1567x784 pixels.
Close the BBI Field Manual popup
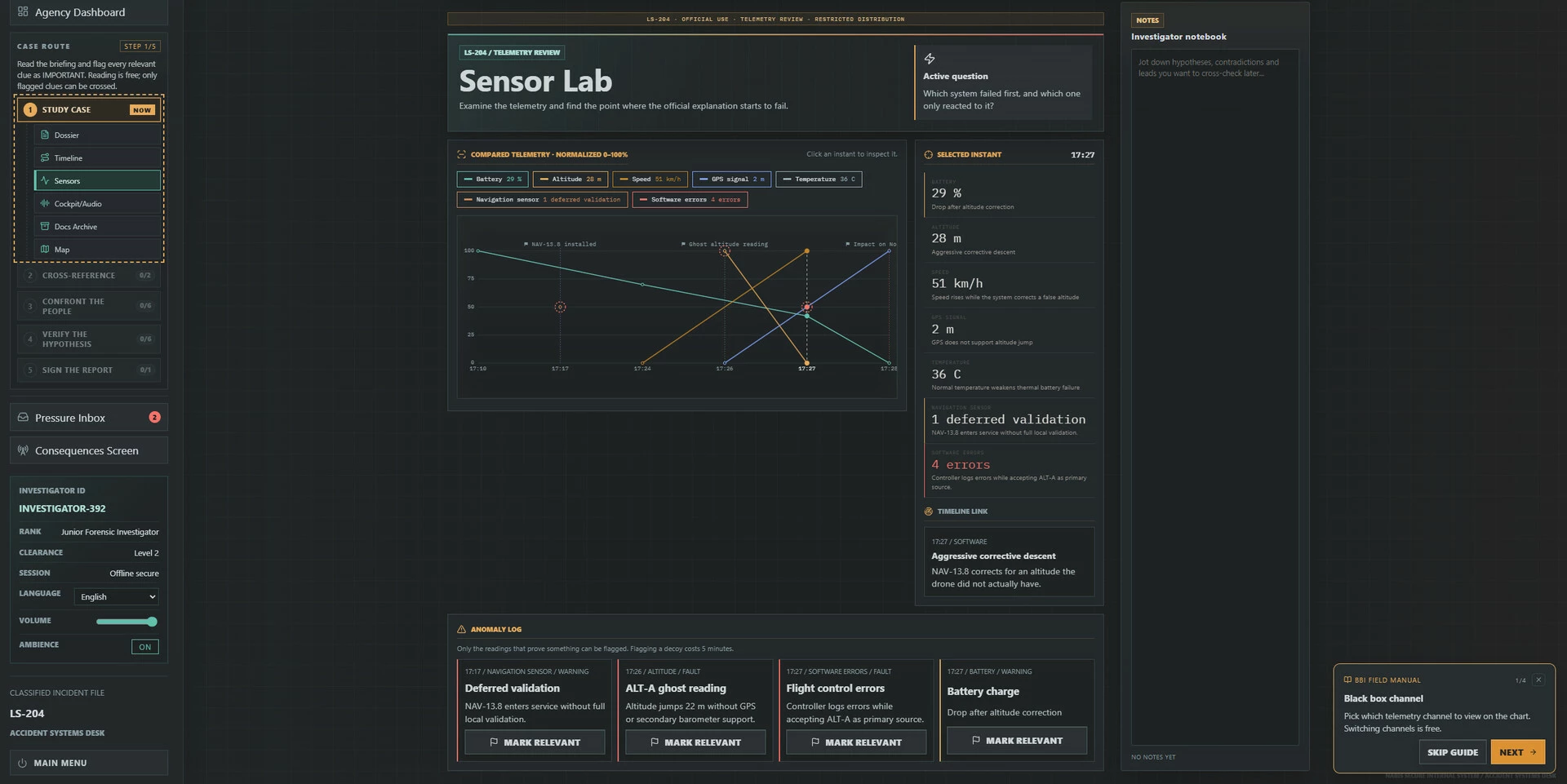coord(1538,680)
